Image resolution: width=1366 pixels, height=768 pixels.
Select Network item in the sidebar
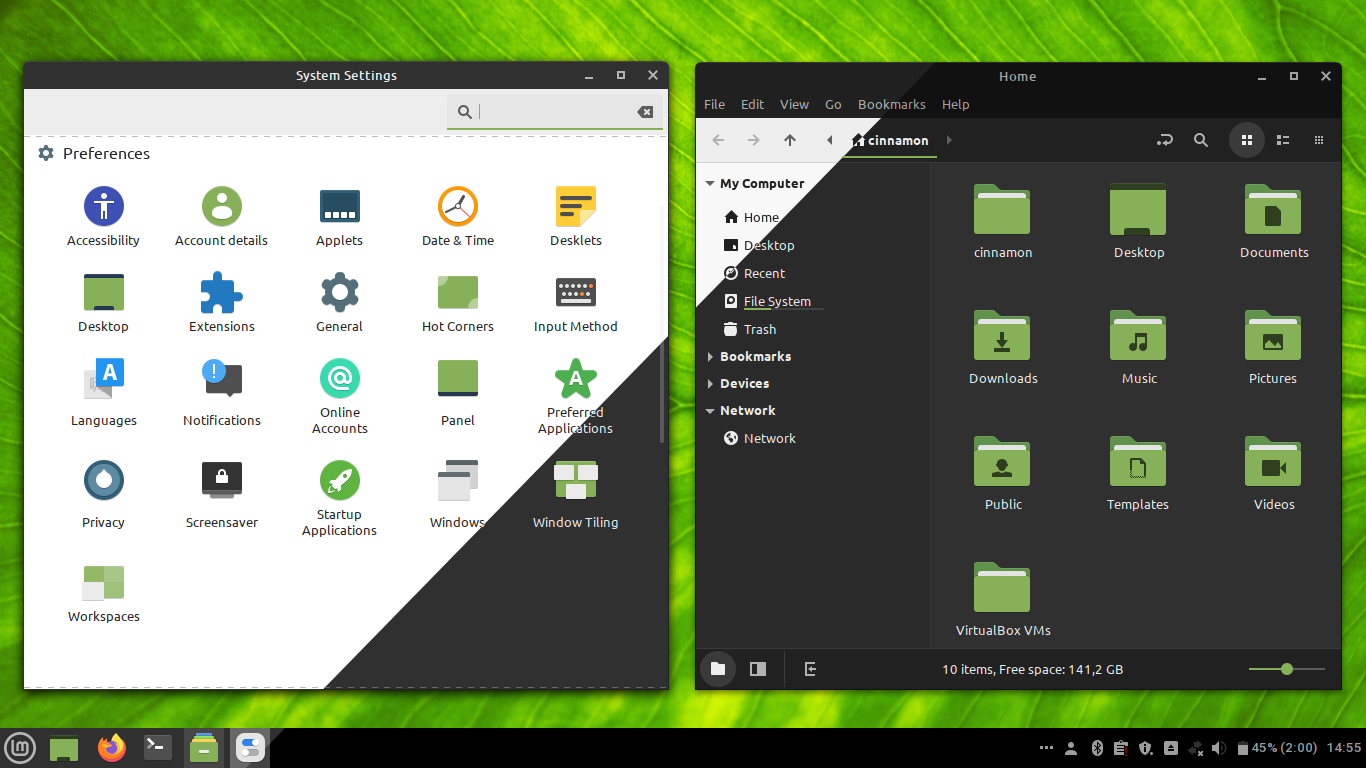pos(760,438)
